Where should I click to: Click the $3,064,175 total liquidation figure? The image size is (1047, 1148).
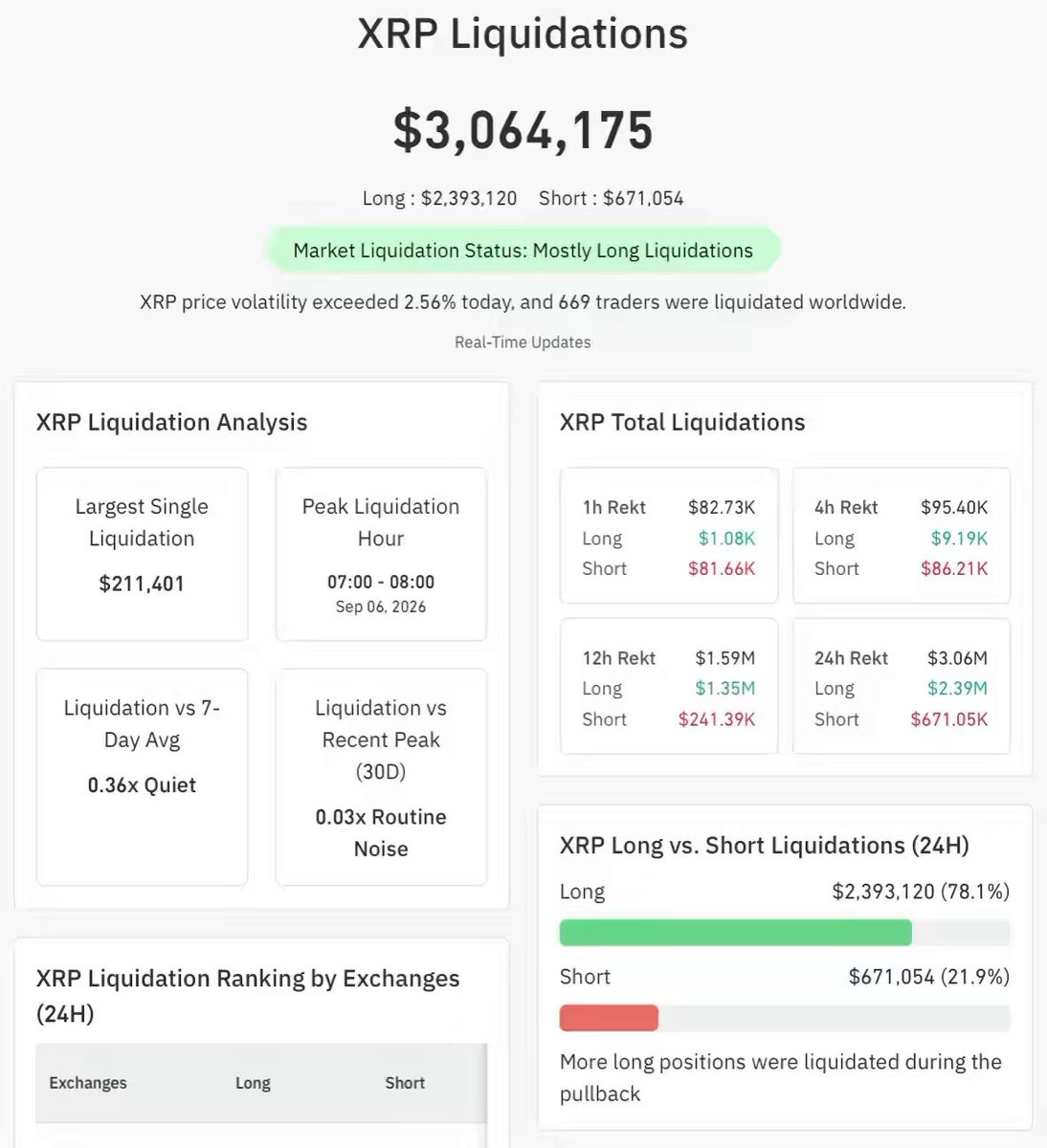[523, 130]
